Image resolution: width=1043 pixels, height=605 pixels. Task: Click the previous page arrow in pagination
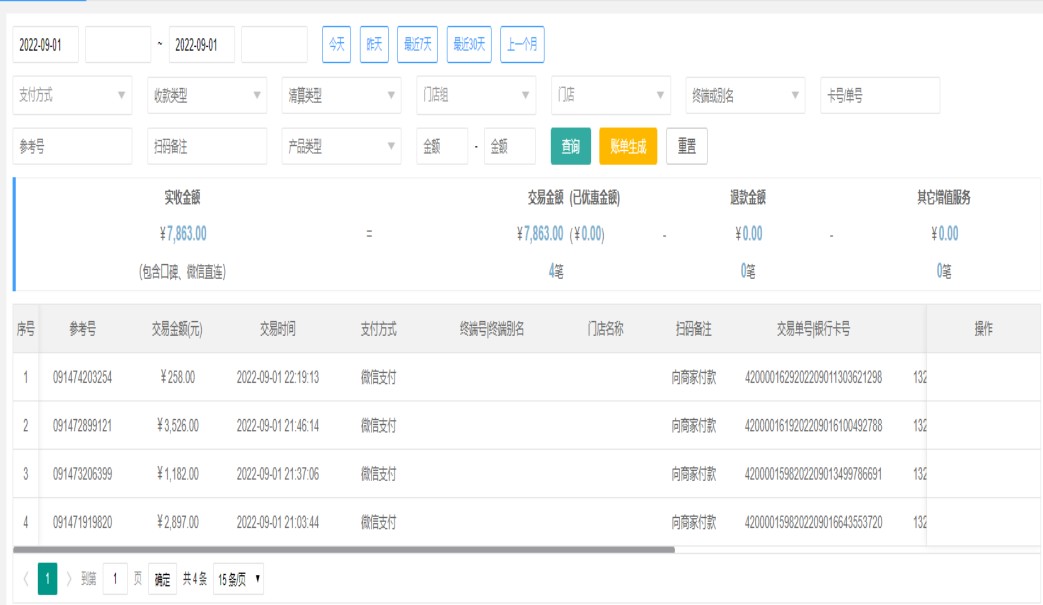click(25, 579)
